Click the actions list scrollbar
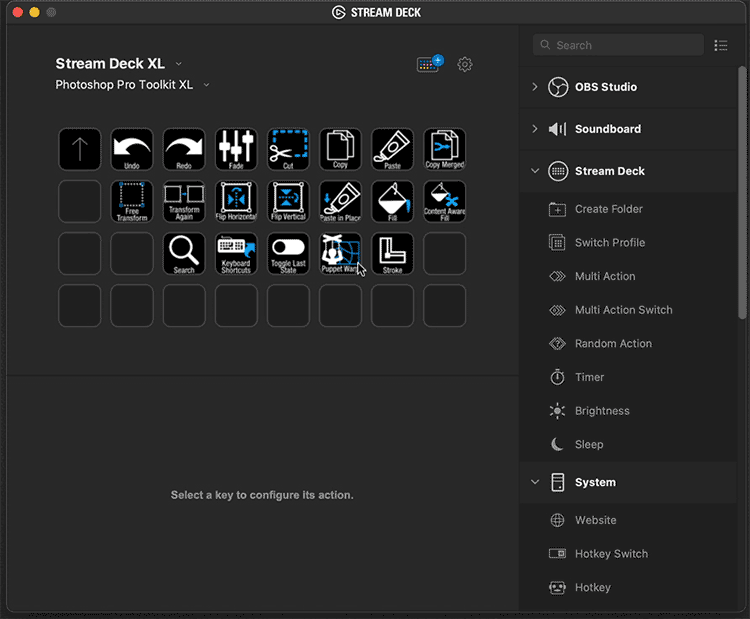The image size is (750, 619). 742,192
